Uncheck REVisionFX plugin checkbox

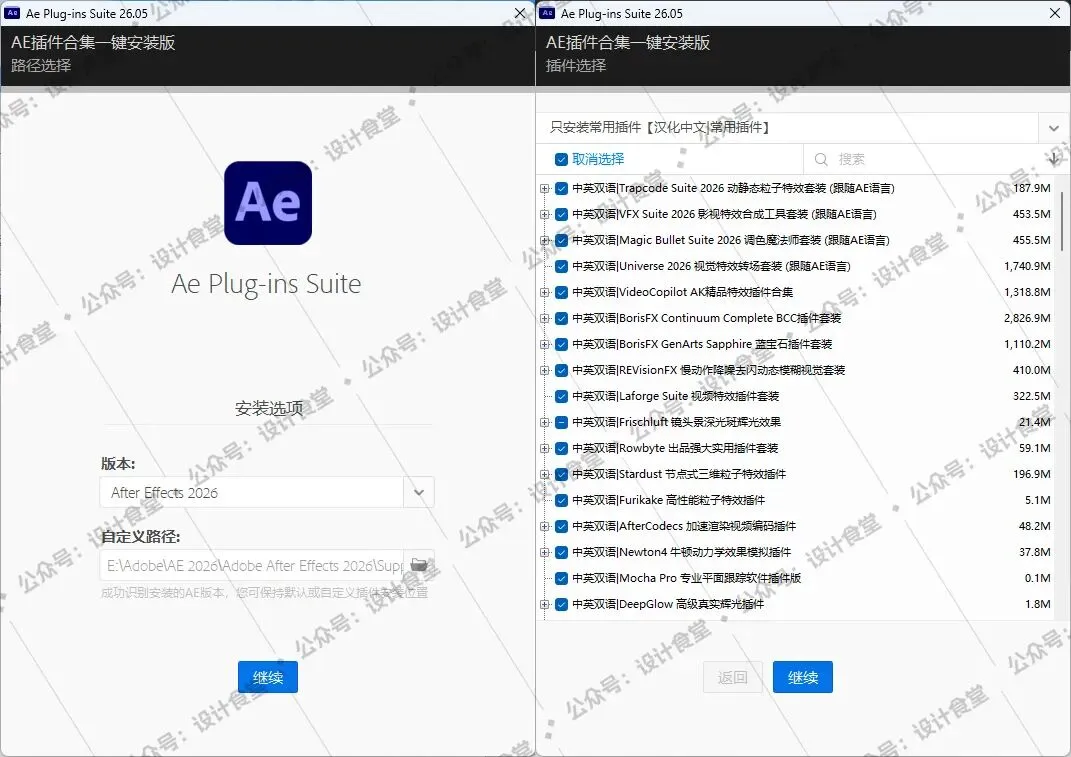point(561,370)
